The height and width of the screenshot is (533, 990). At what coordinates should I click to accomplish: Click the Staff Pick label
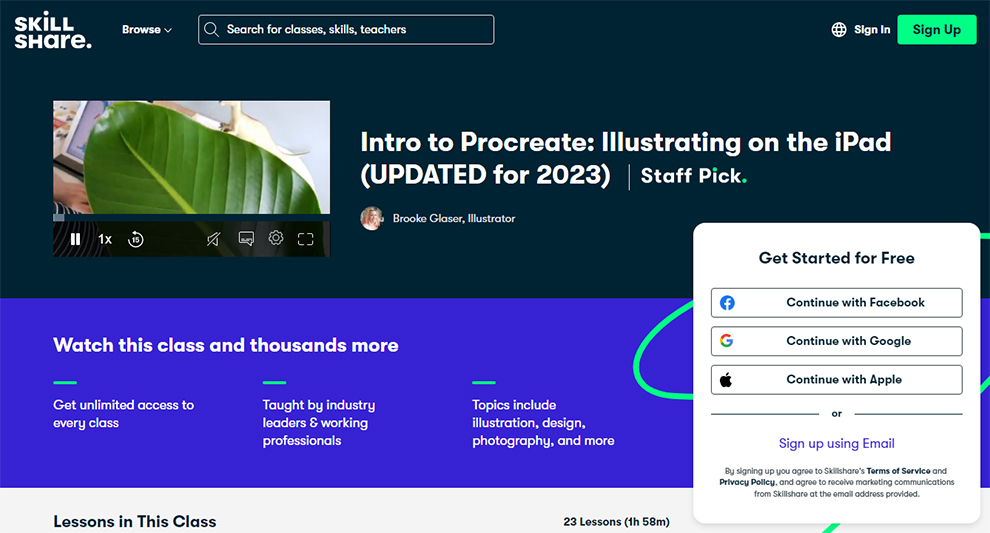(693, 176)
